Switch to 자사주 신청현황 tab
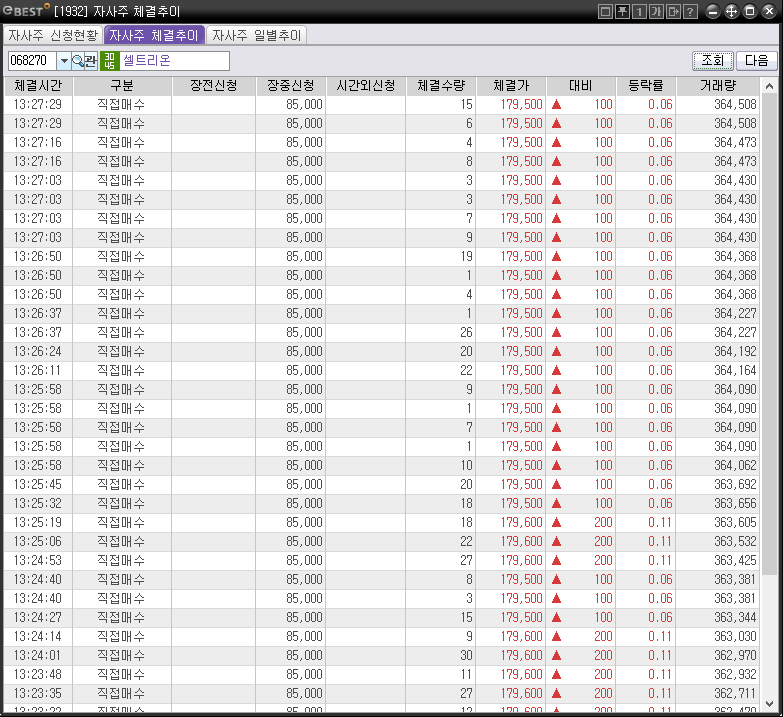 53,35
